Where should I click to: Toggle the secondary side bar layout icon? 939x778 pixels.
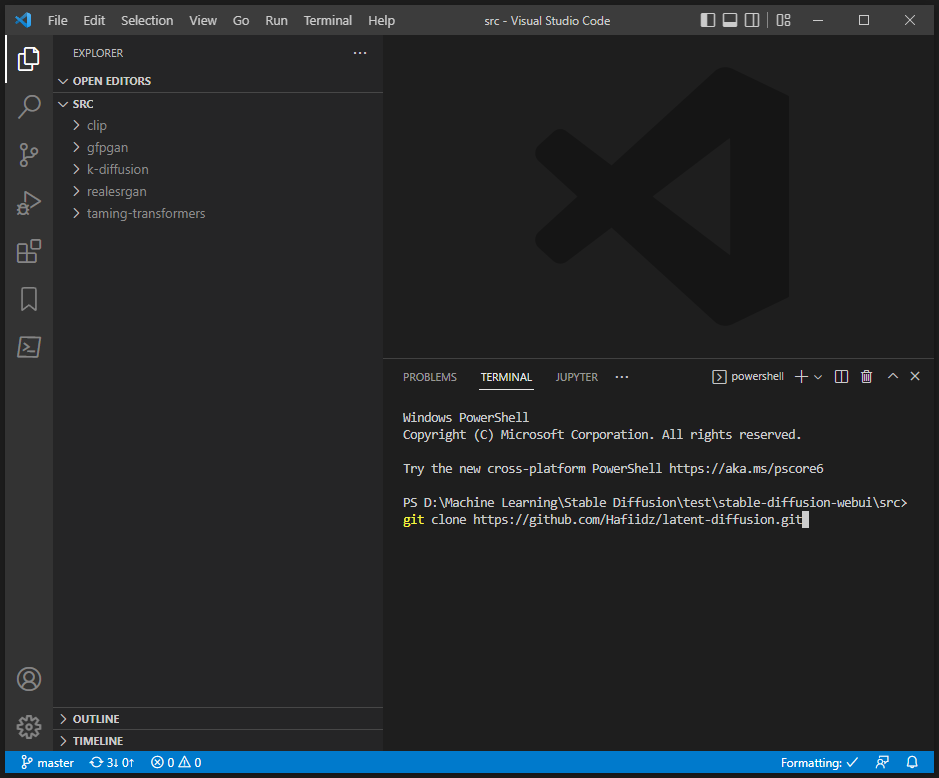tap(752, 20)
